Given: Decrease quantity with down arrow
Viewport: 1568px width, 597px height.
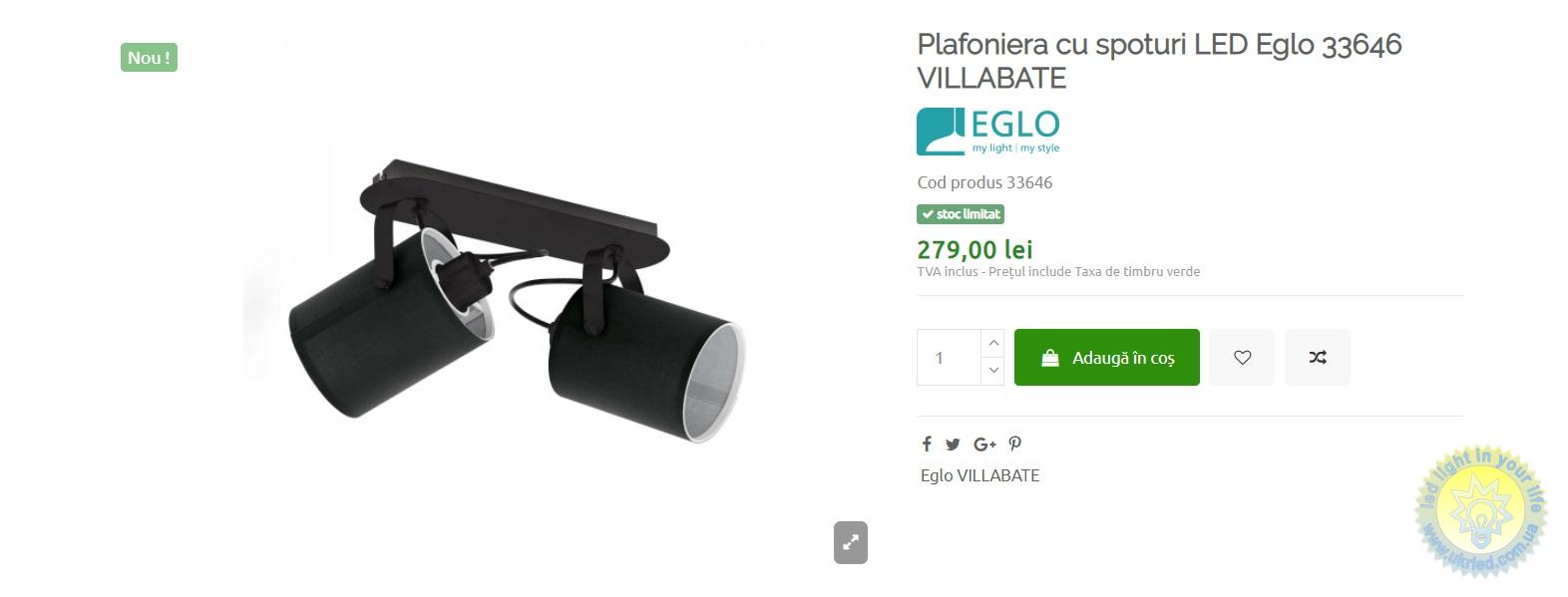Looking at the screenshot, I should click(x=993, y=371).
